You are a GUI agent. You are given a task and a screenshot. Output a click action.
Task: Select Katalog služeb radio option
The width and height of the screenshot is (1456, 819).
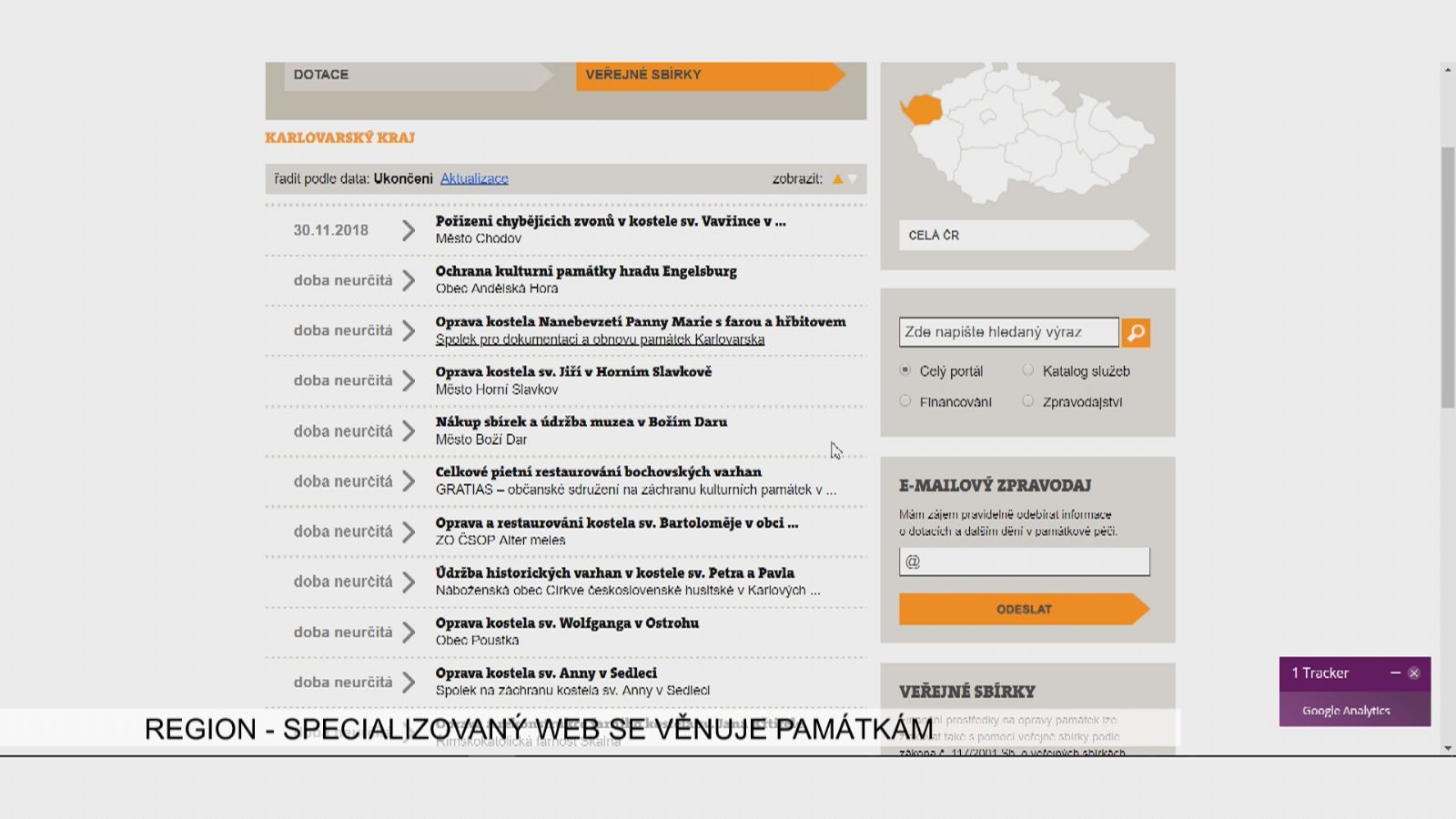(1027, 370)
